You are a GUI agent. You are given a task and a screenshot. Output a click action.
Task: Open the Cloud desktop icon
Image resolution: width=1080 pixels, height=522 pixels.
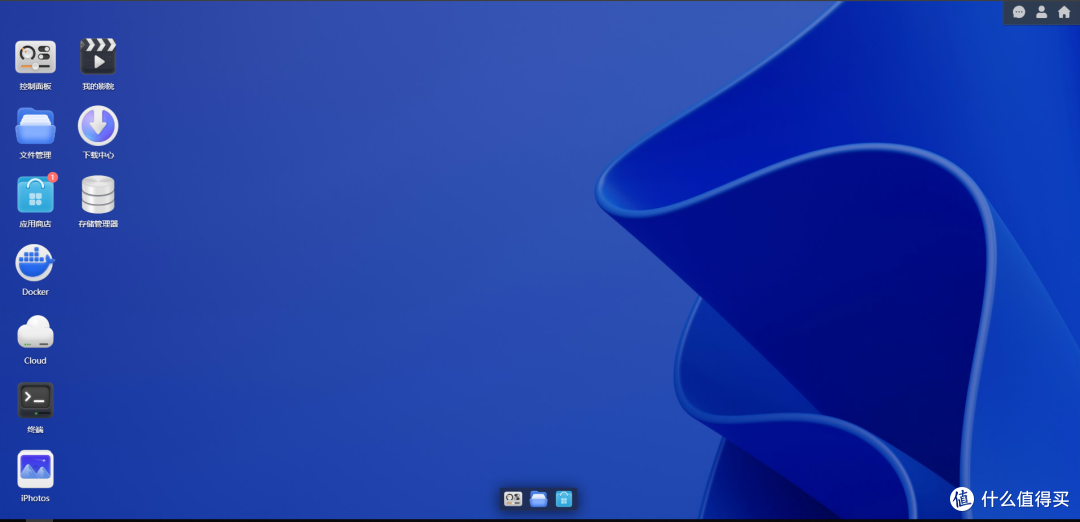tap(35, 332)
